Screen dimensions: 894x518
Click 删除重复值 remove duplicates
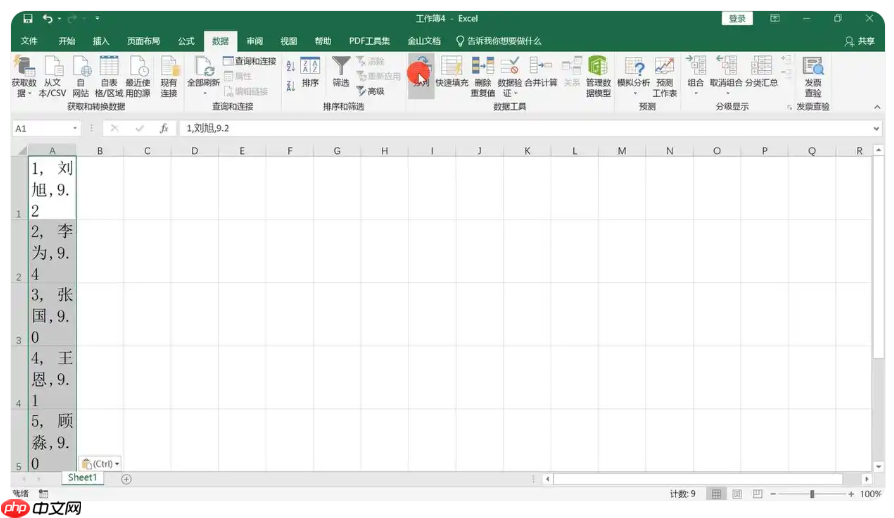(483, 77)
